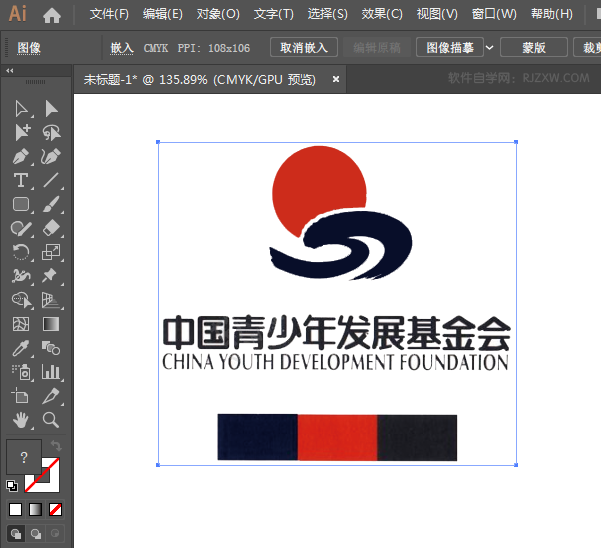
Task: Open the 帮助(H) menu
Action: click(552, 14)
